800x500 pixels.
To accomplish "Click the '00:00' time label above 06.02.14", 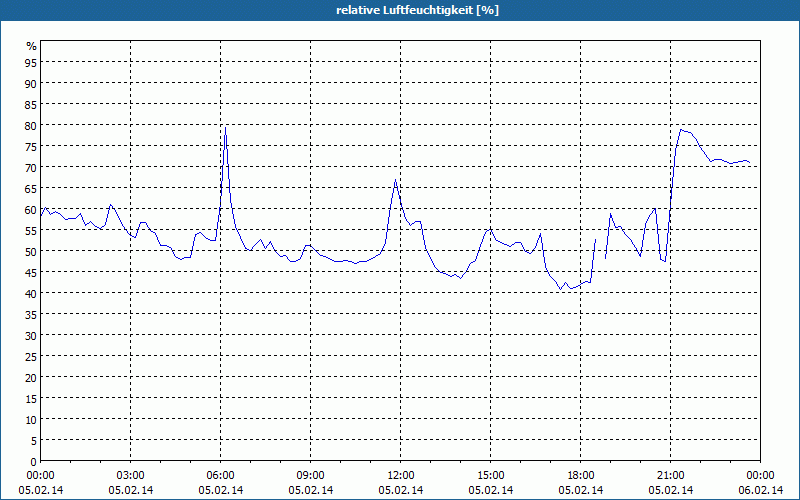I will (760, 476).
